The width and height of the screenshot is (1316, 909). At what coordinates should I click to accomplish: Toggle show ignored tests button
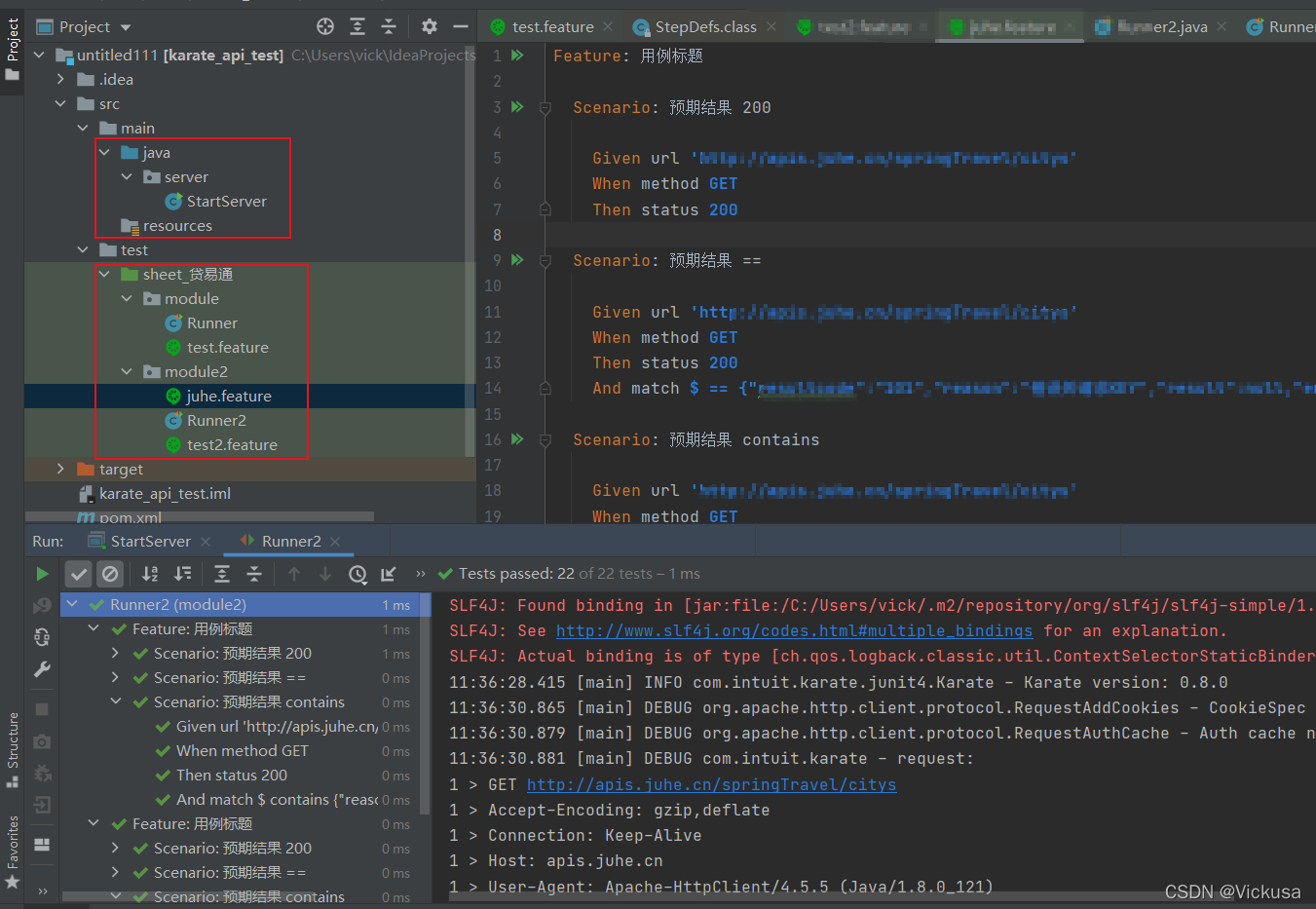pos(110,574)
